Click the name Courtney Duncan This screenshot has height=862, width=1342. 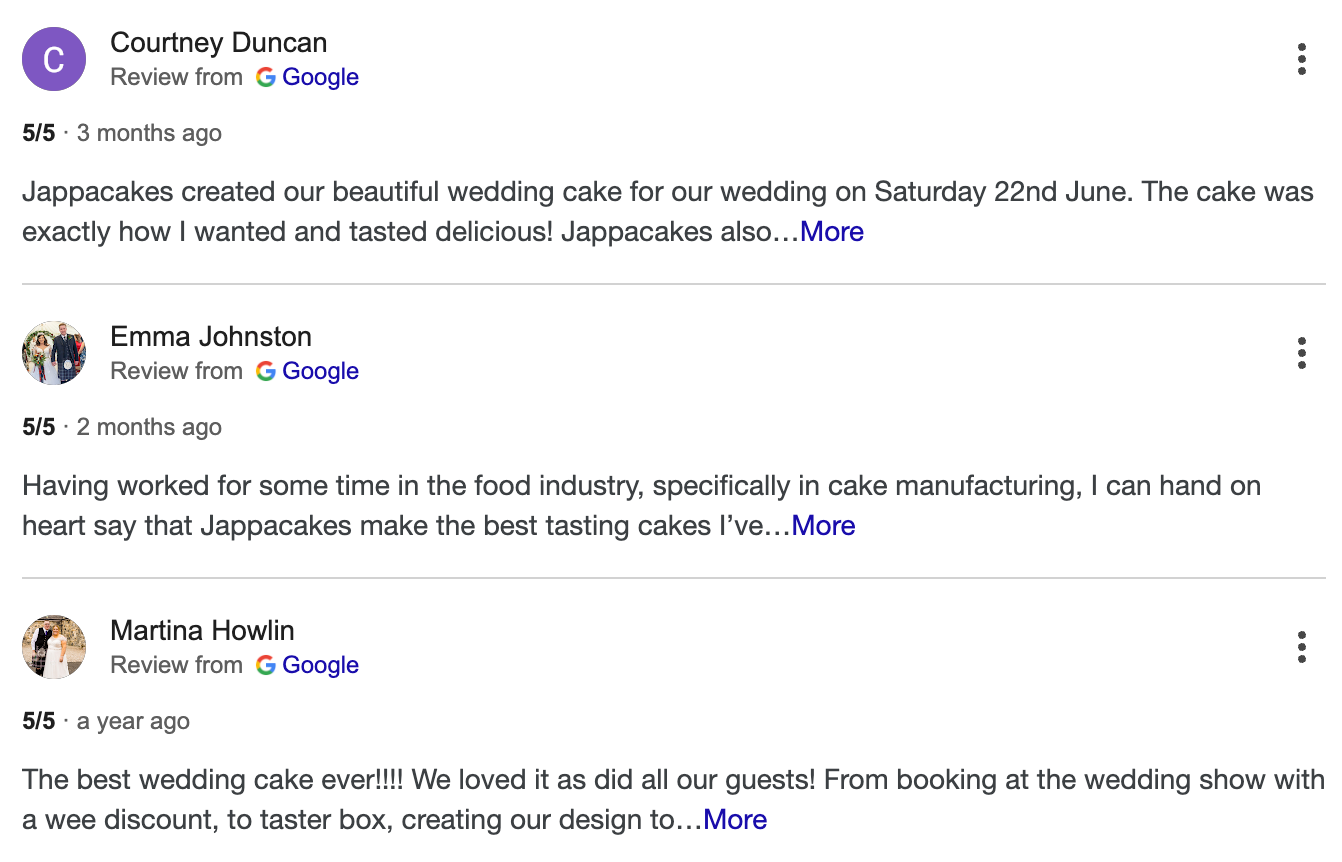click(x=218, y=42)
